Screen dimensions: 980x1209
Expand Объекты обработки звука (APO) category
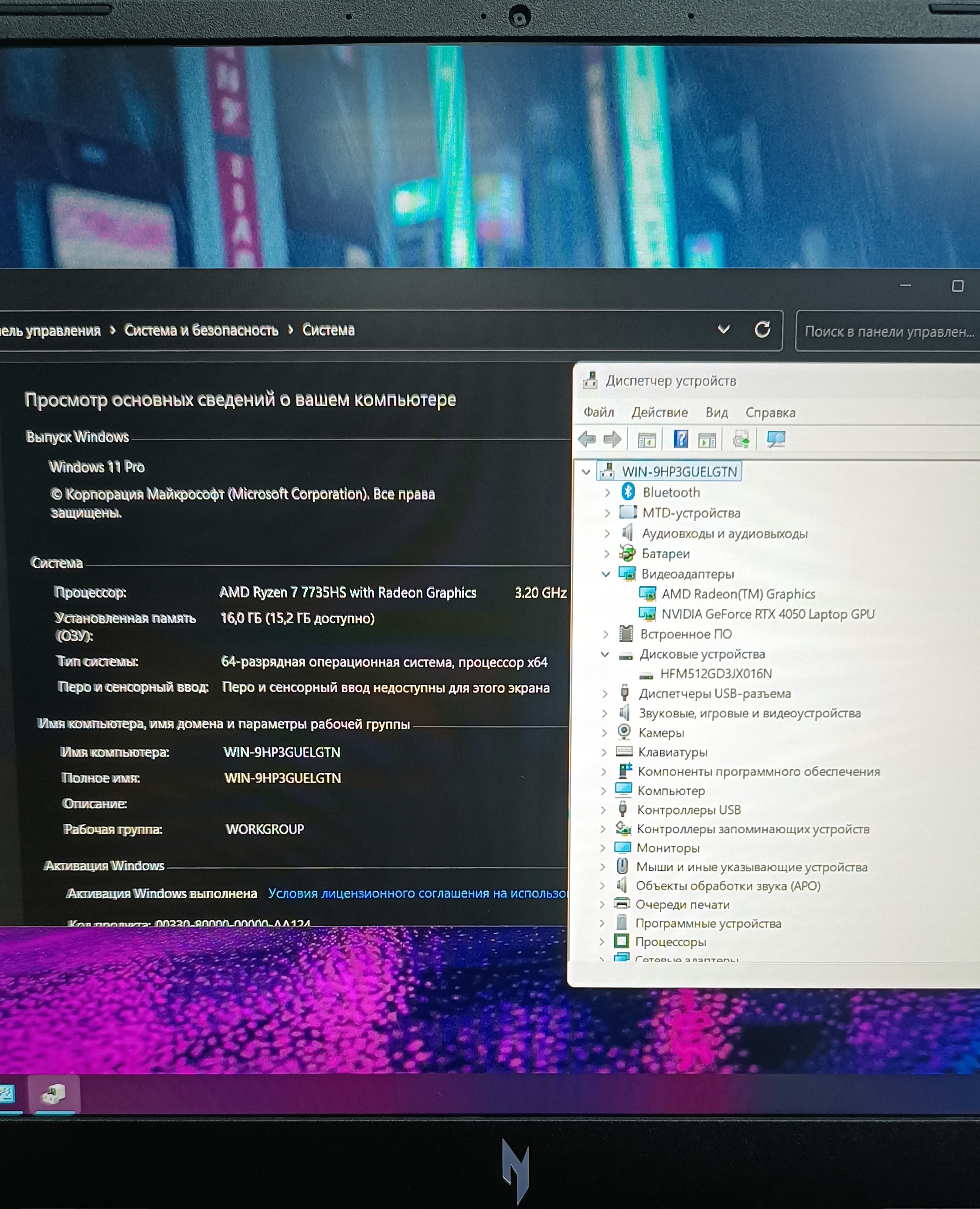(602, 886)
